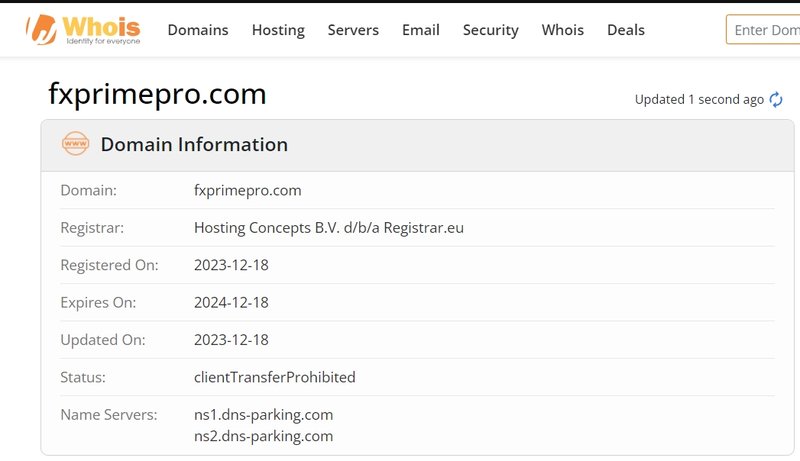
Task: Click the fxprimepro.com page heading
Action: (157, 94)
